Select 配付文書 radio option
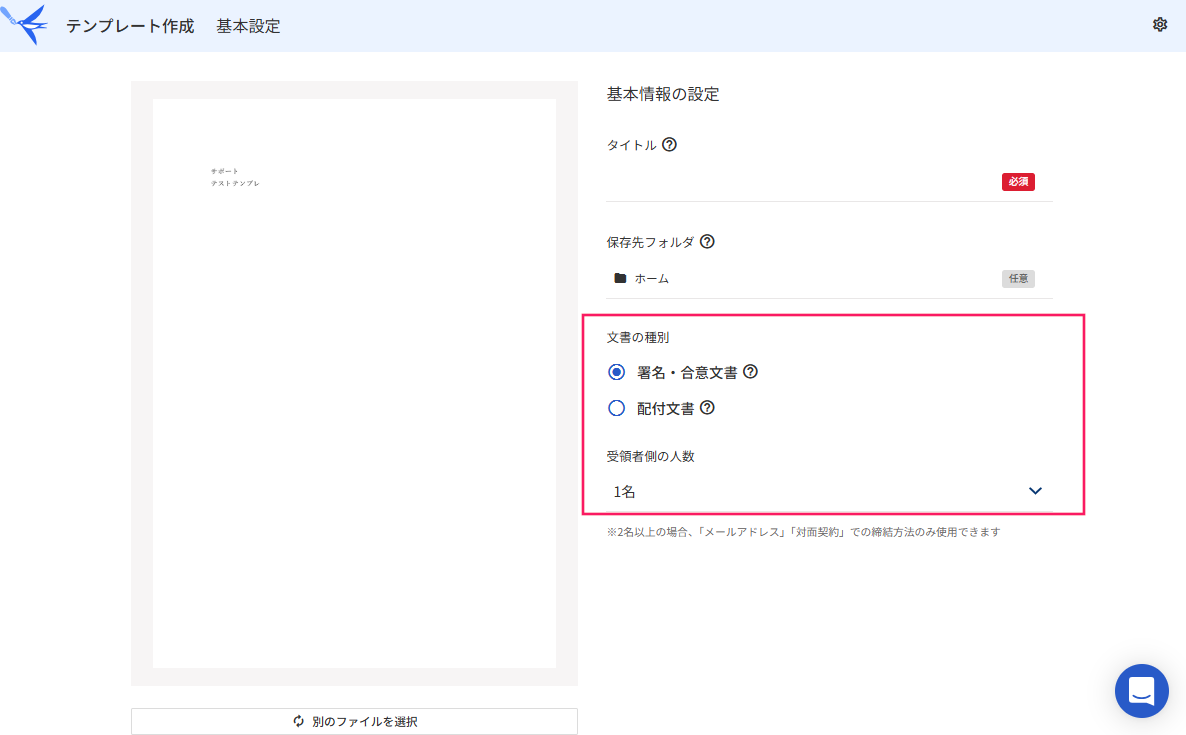Image resolution: width=1186 pixels, height=735 pixels. click(616, 408)
